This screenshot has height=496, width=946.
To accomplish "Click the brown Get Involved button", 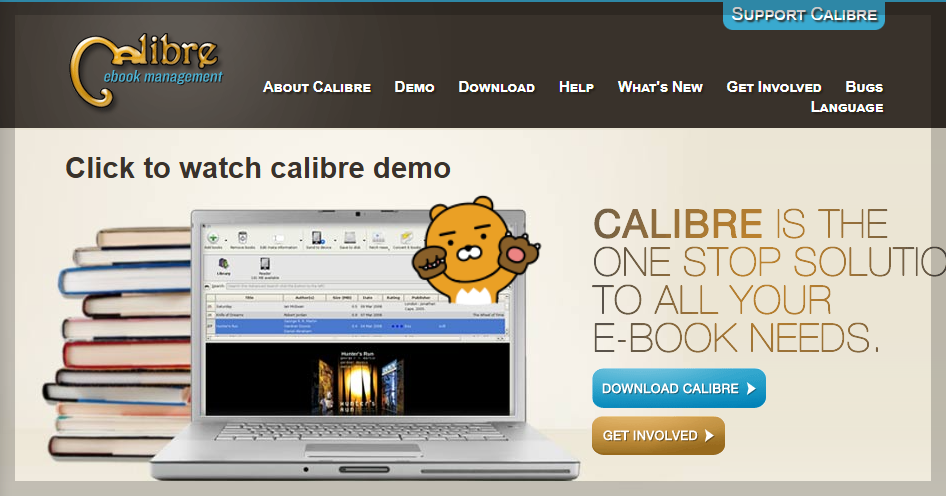I will [658, 436].
